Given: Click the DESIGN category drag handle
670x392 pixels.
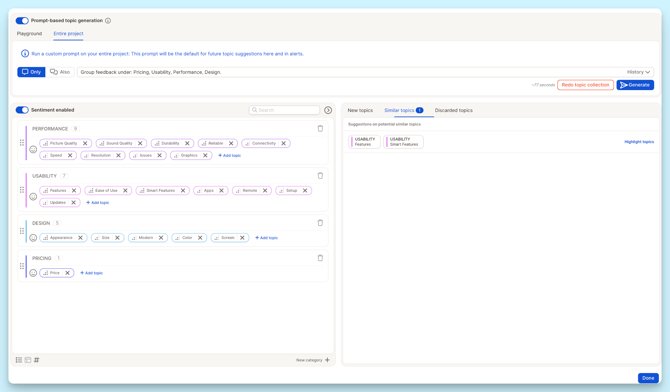Looking at the screenshot, I should [x=22, y=231].
